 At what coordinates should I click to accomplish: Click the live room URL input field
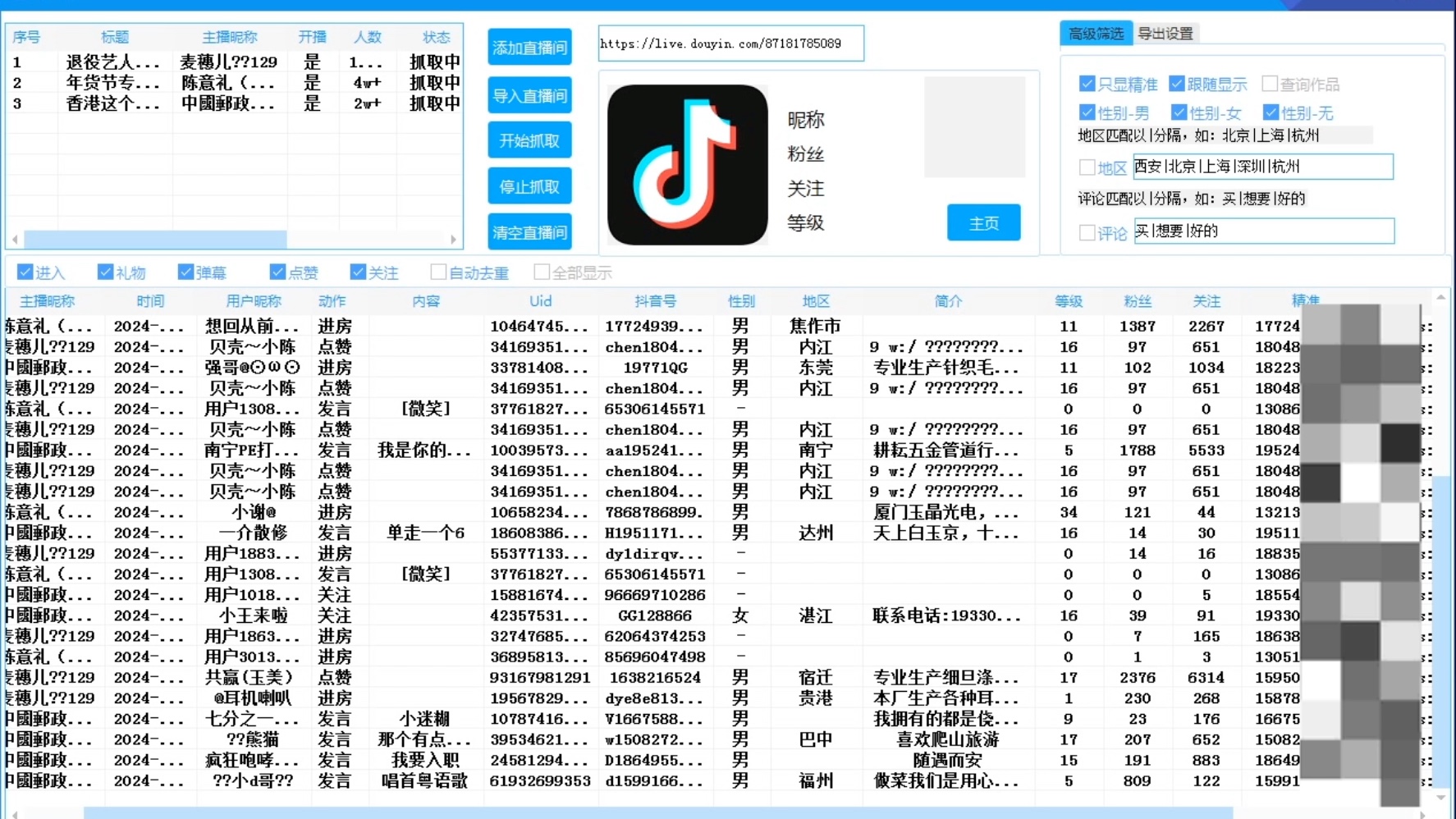[x=730, y=43]
